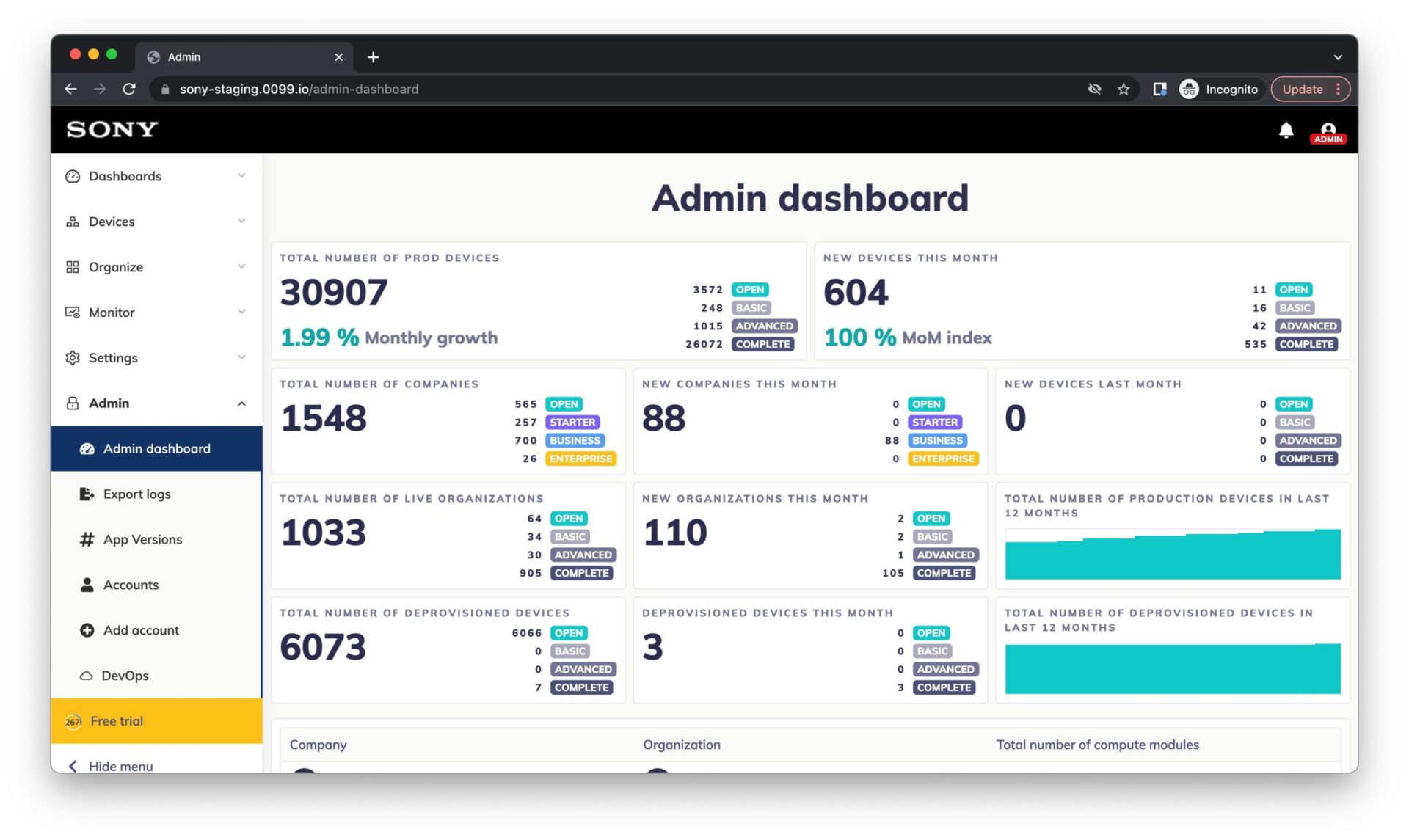Image resolution: width=1409 pixels, height=840 pixels.
Task: Click the production devices 12-month chart
Action: (x=1172, y=555)
